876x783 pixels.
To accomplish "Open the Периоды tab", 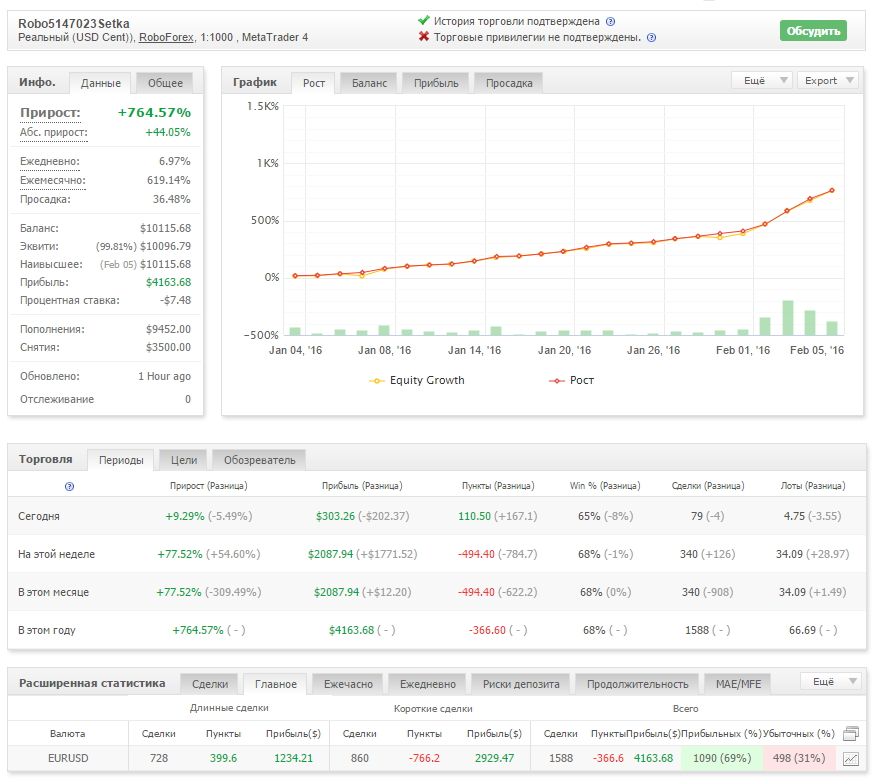I will [121, 460].
